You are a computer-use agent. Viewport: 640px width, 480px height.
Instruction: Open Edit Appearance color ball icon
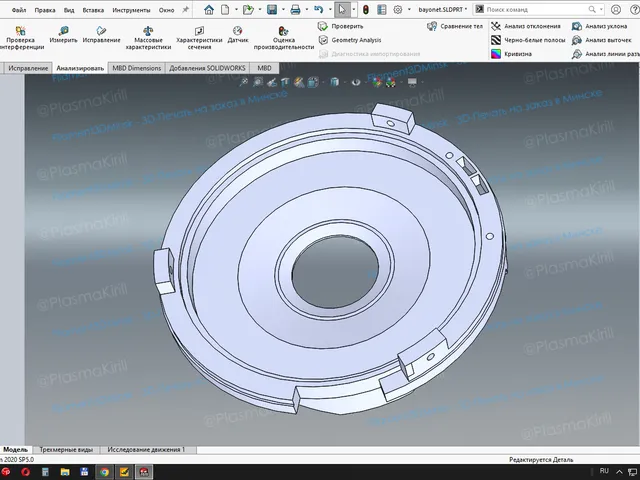pos(377,82)
